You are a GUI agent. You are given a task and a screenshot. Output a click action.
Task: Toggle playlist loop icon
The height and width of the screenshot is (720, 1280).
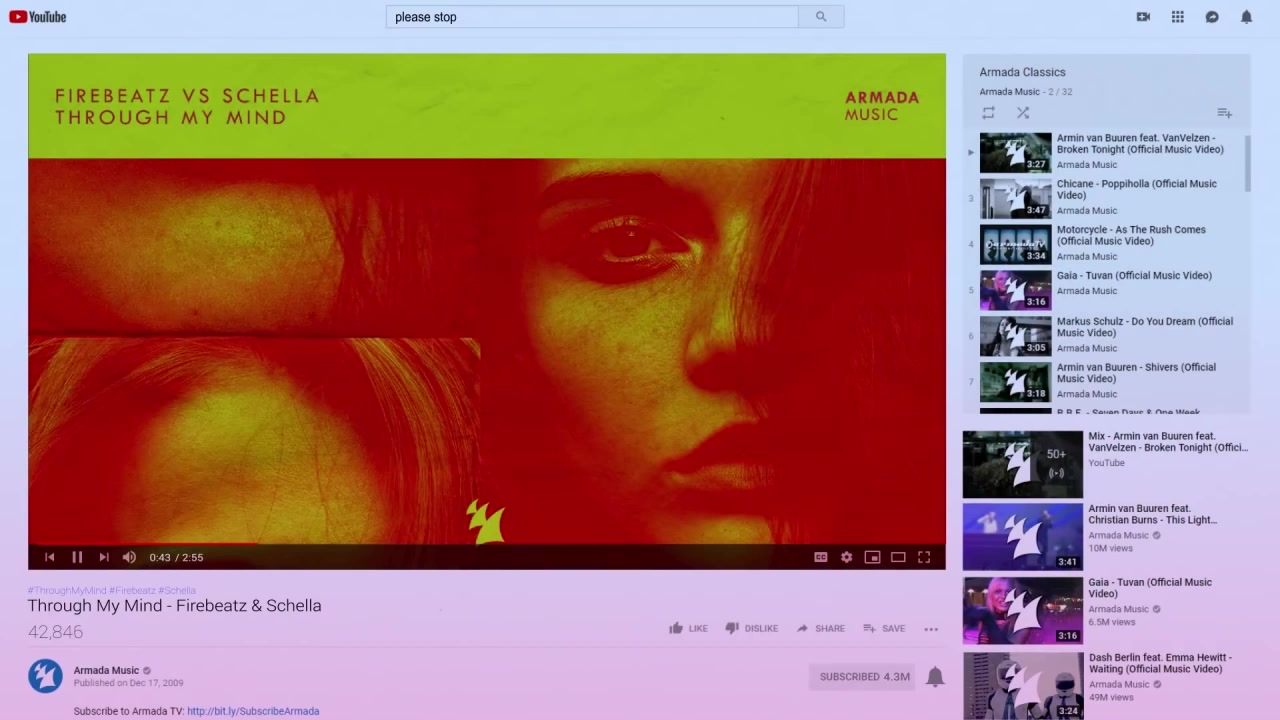click(x=988, y=113)
